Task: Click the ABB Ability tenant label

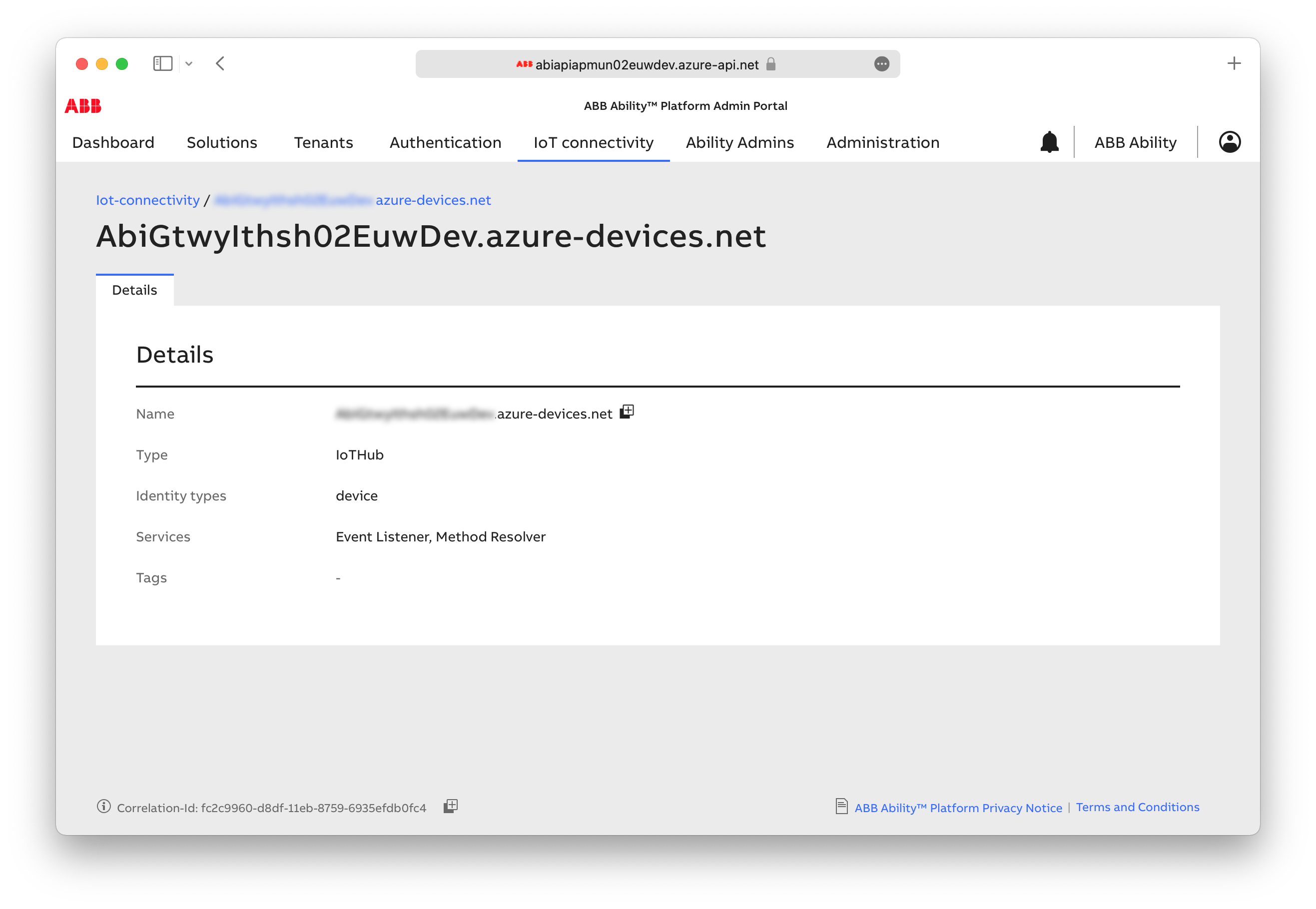Action: 1135,142
